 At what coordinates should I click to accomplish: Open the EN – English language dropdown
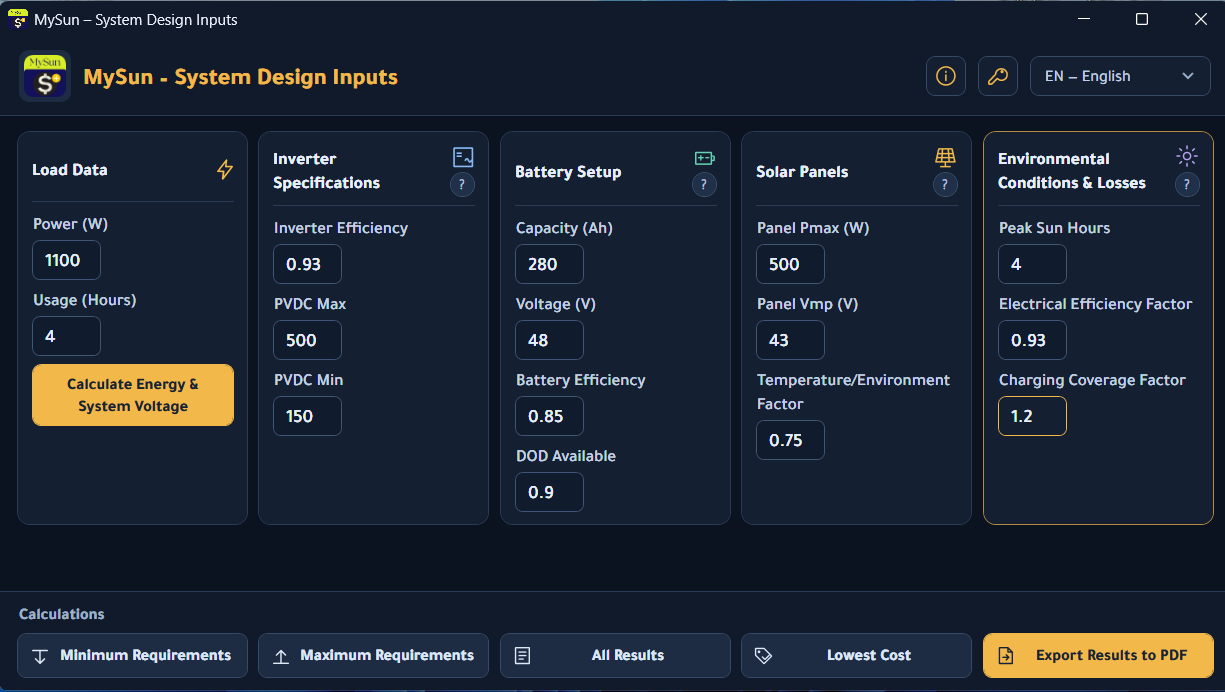(1120, 76)
